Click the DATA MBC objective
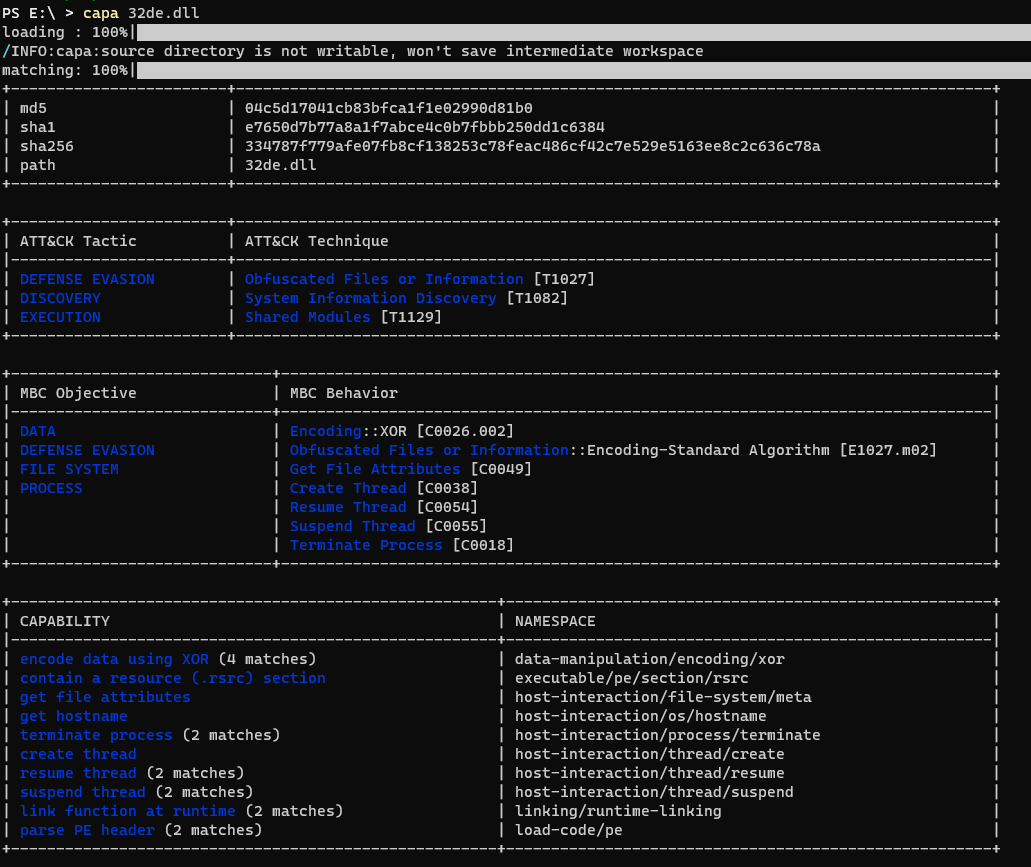The image size is (1031, 867). tap(37, 431)
